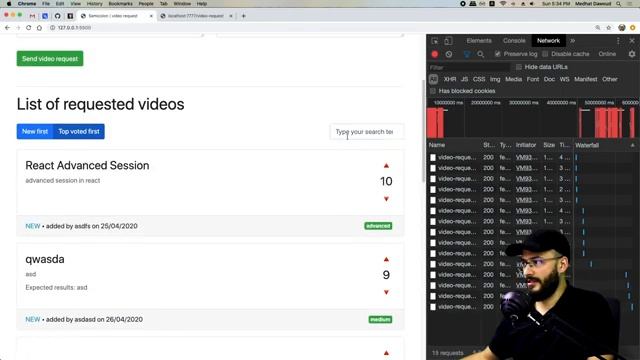
Task: Open the Bookmarks menu in the menu bar
Action: [120, 4]
